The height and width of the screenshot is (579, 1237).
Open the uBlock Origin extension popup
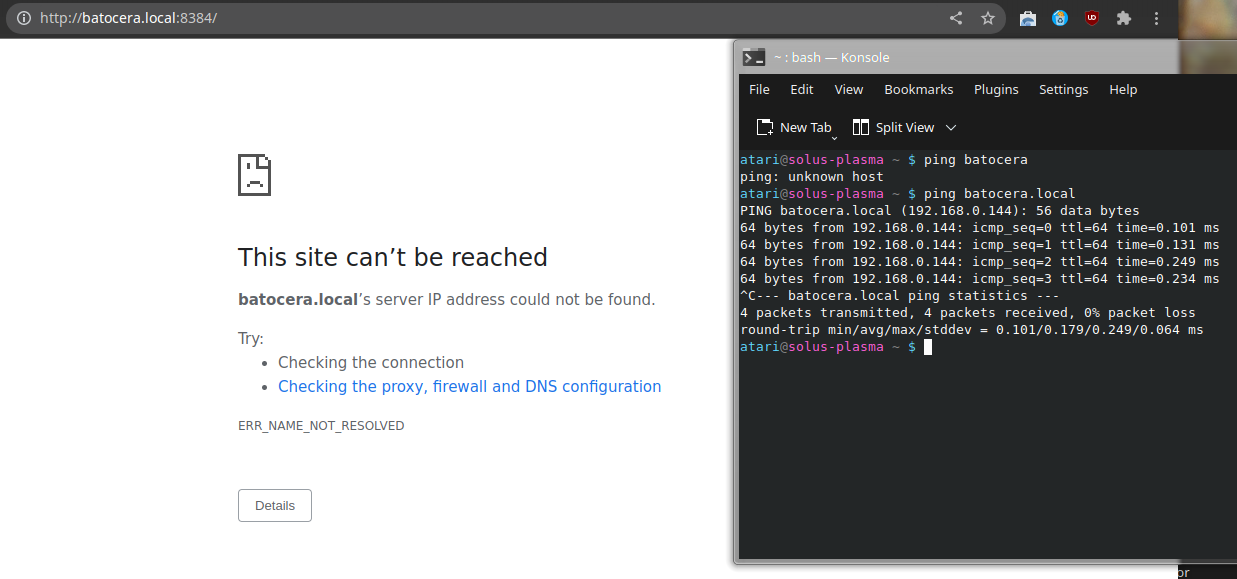pos(1091,17)
